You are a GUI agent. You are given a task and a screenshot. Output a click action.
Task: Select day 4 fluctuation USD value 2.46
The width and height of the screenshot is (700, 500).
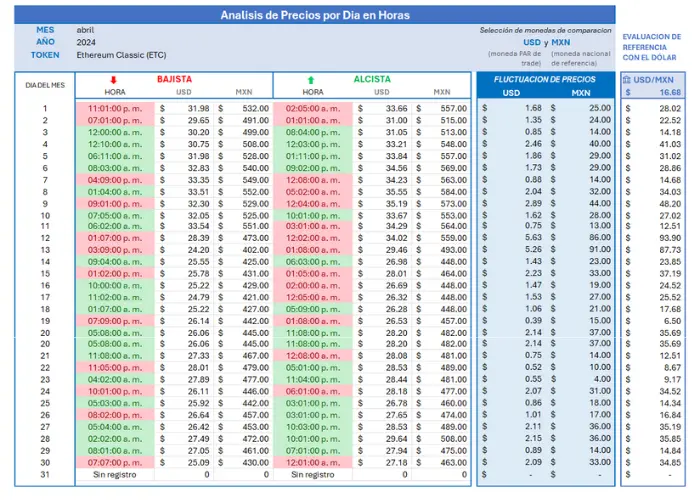pyautogui.click(x=533, y=144)
